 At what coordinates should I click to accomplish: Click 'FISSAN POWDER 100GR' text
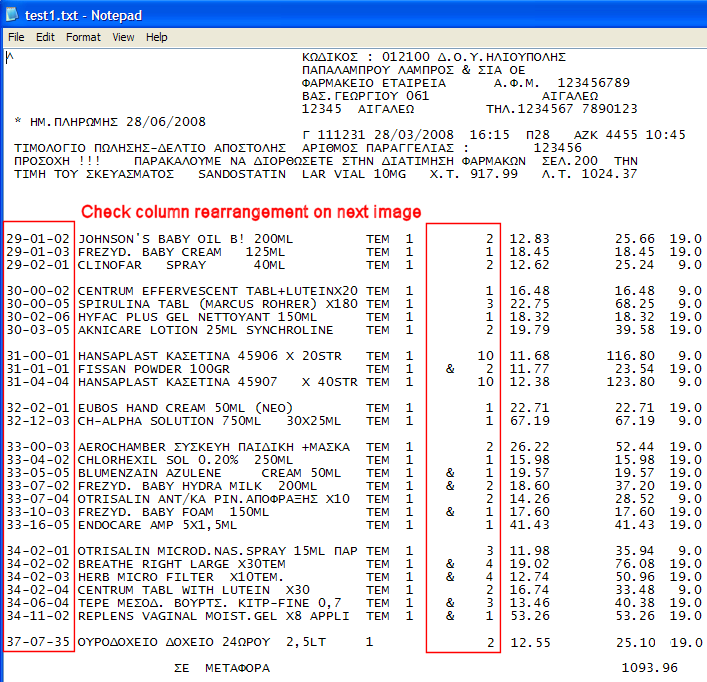[x=153, y=369]
